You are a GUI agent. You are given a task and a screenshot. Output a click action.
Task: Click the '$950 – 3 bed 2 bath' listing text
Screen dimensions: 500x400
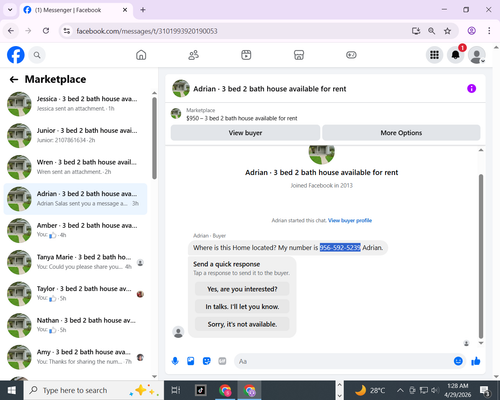pyautogui.click(x=242, y=118)
